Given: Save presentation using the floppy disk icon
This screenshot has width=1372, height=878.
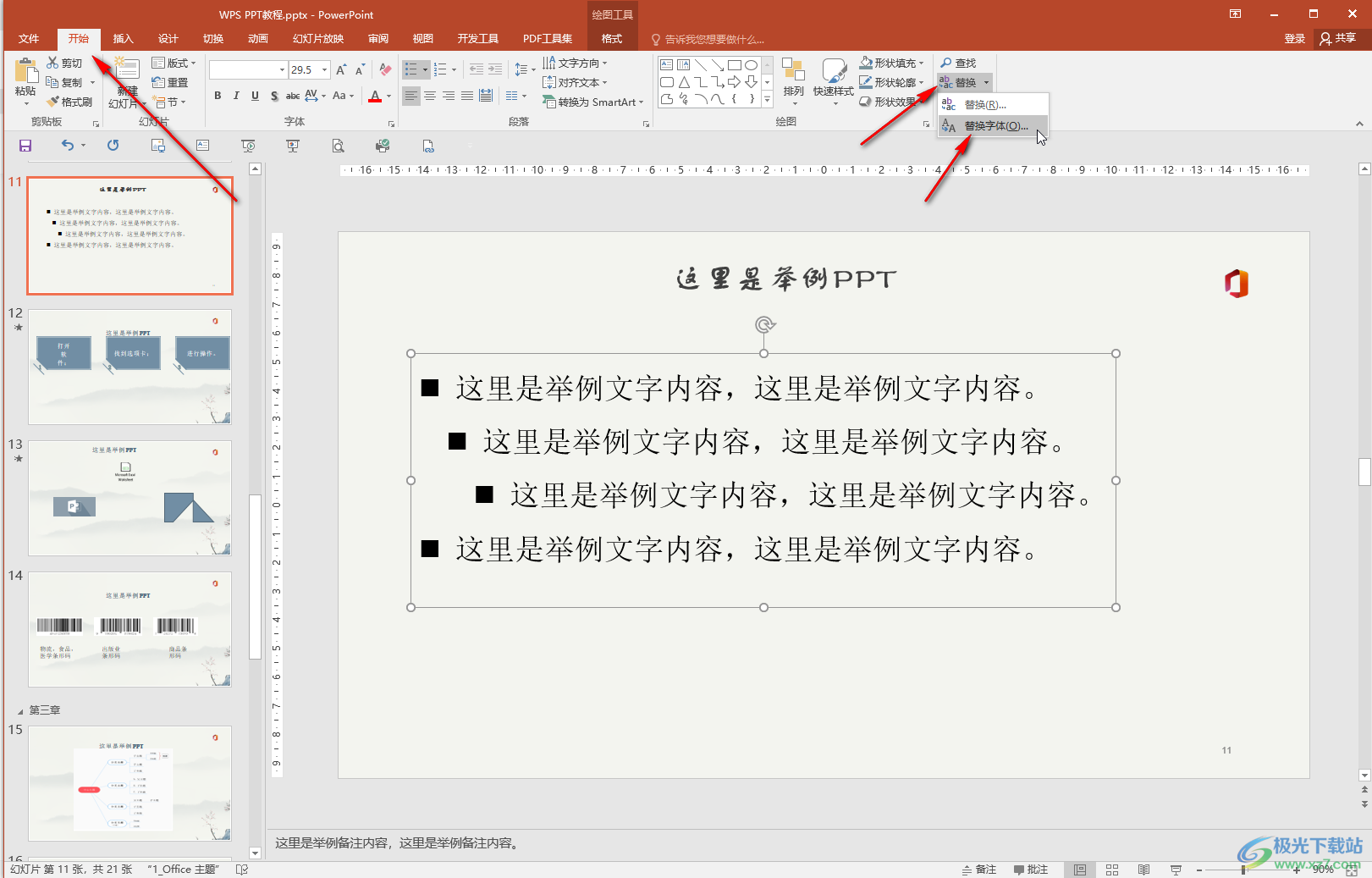Looking at the screenshot, I should [25, 146].
